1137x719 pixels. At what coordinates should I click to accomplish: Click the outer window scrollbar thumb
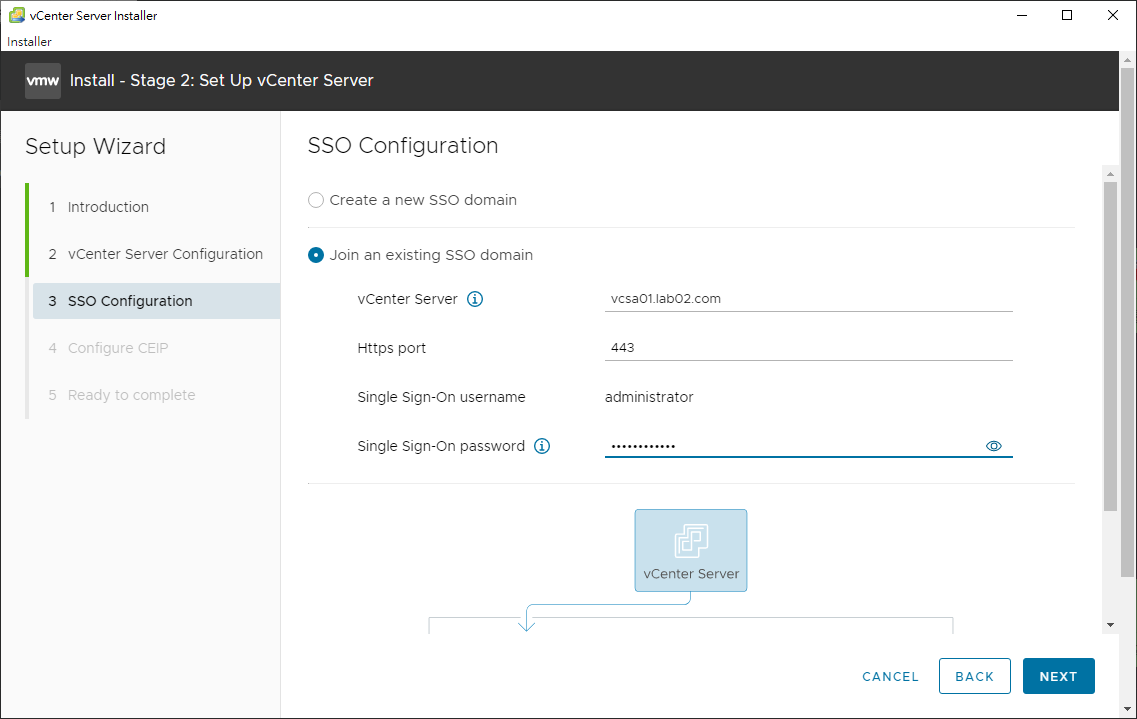tap(1127, 323)
